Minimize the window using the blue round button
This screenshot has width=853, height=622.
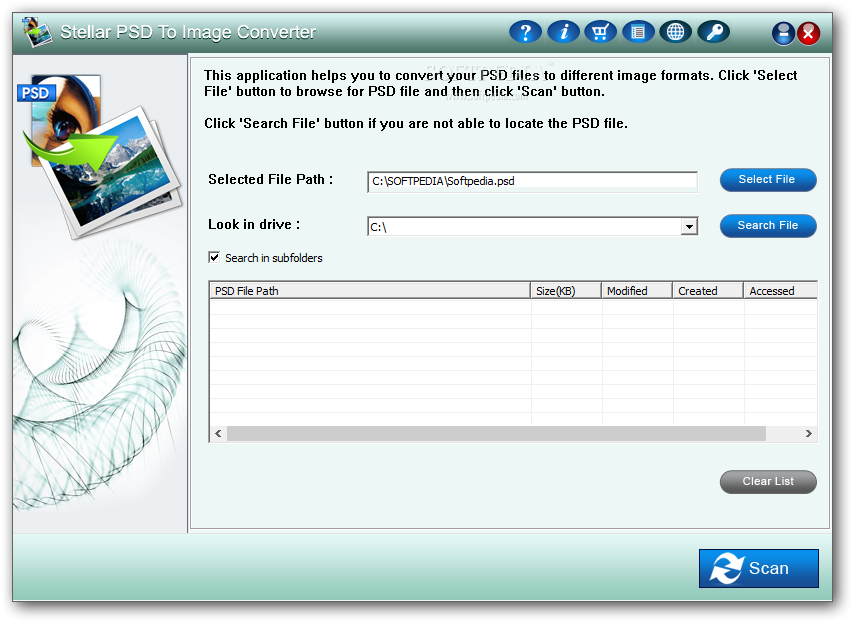pos(783,34)
